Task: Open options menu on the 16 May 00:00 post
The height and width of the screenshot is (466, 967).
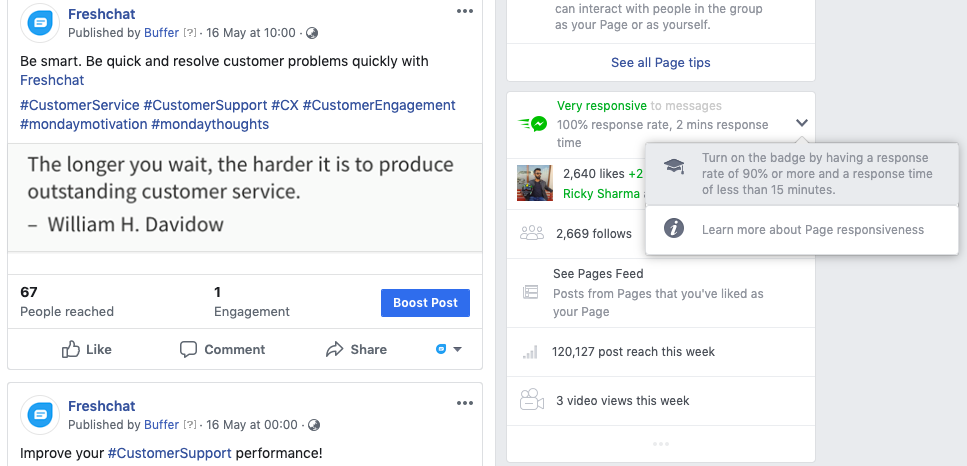Action: coord(464,403)
